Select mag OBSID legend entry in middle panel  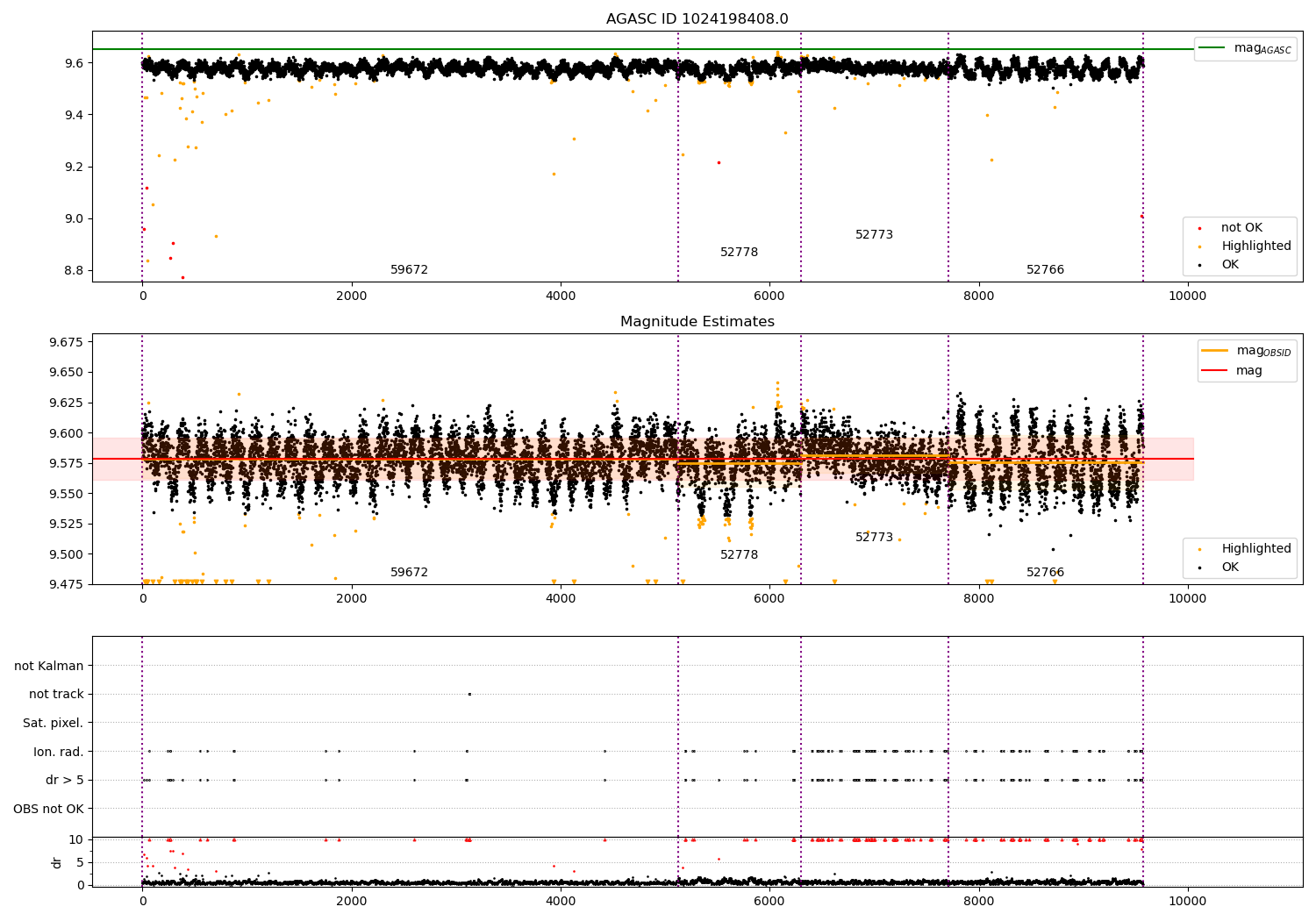coord(1247,351)
